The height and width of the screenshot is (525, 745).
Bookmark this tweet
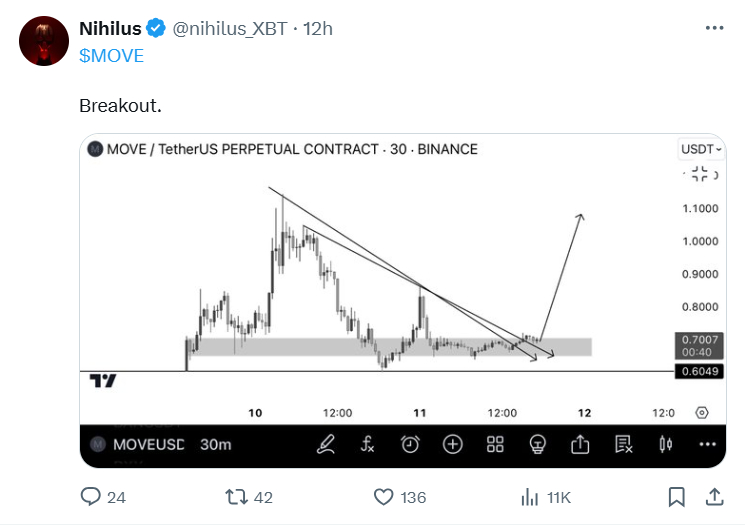676,497
